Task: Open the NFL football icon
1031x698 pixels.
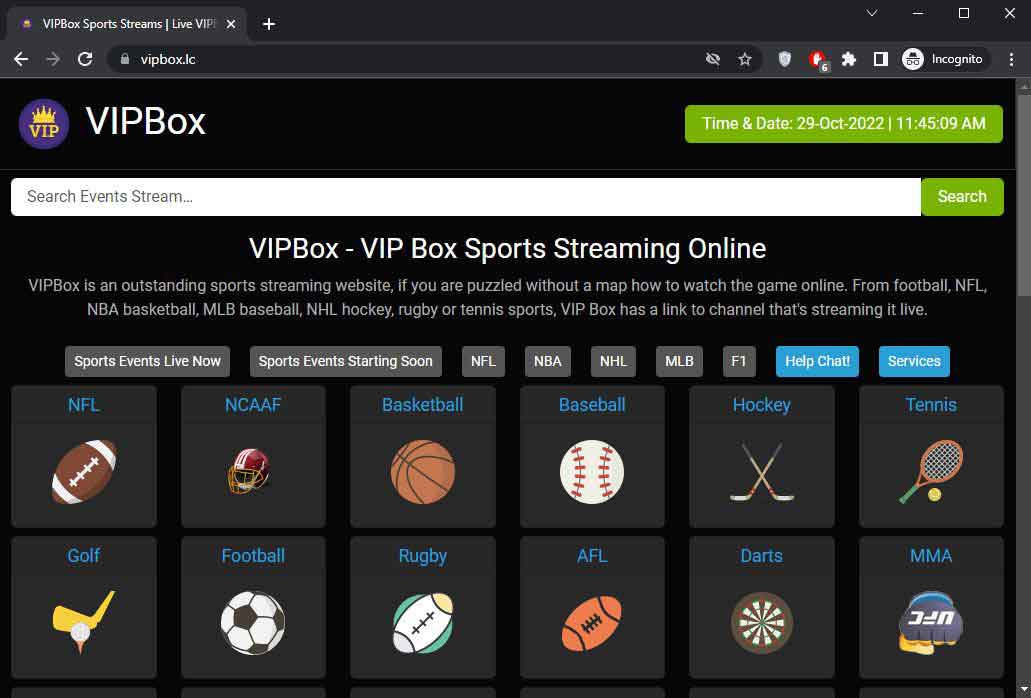Action: (x=84, y=472)
